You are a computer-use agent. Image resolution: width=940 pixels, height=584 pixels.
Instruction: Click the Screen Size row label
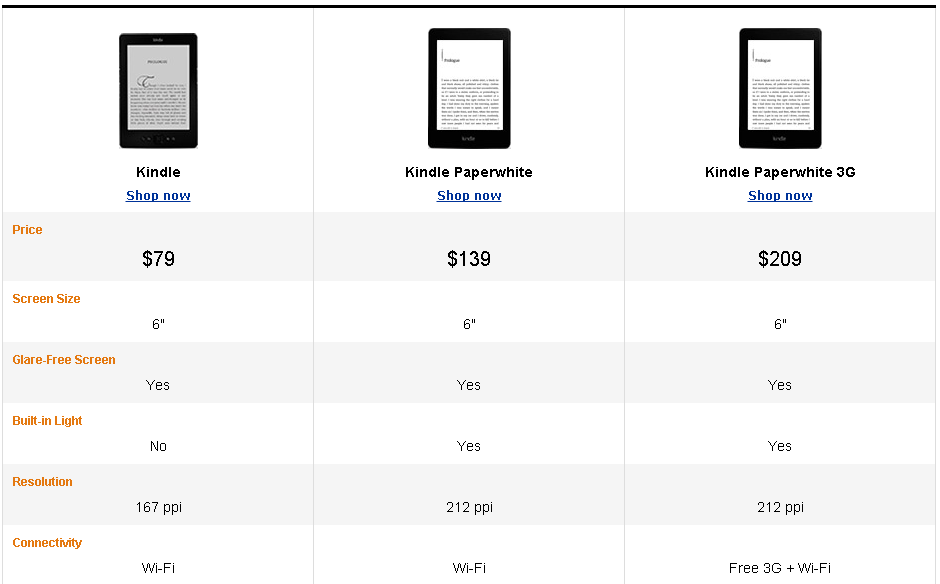pyautogui.click(x=46, y=299)
